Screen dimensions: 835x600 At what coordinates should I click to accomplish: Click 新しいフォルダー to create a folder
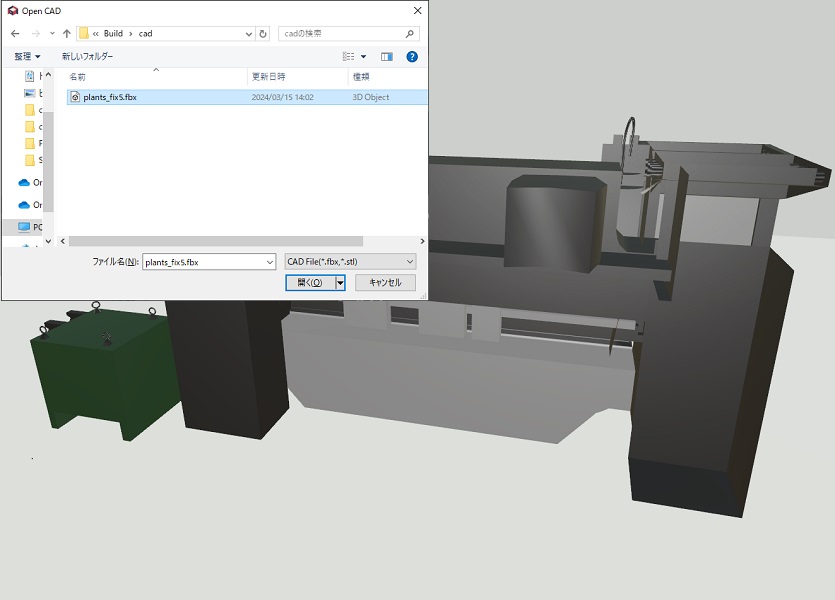coord(88,57)
